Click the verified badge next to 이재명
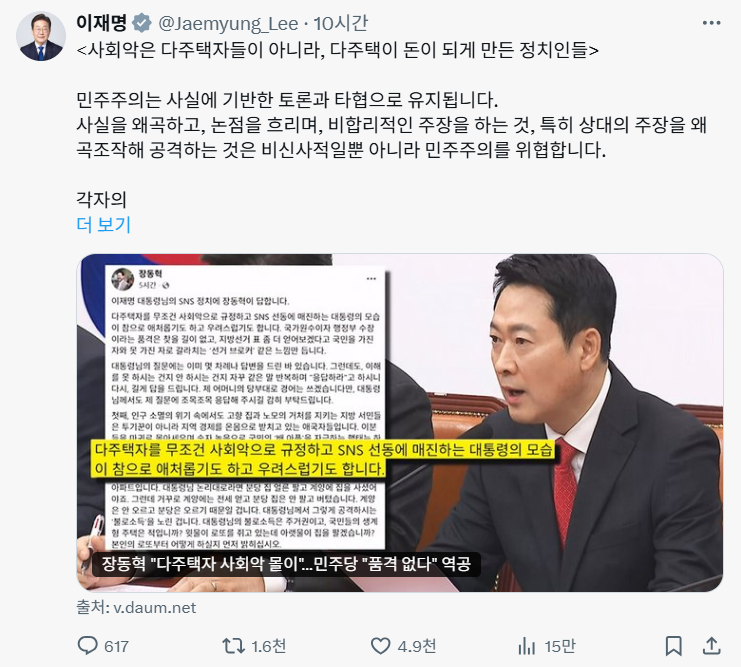 [x=141, y=23]
